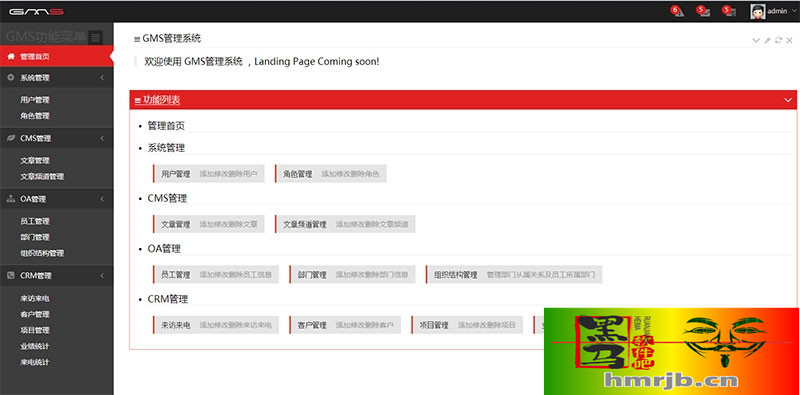Image resolution: width=800 pixels, height=395 pixels.
Task: Collapse the 系统管理 sidebar section chevron
Action: click(x=102, y=78)
